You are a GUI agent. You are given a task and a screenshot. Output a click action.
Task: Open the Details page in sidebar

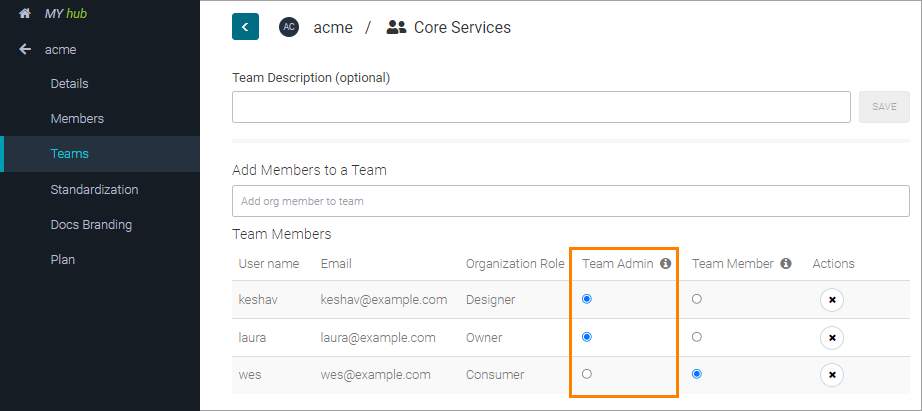click(69, 84)
